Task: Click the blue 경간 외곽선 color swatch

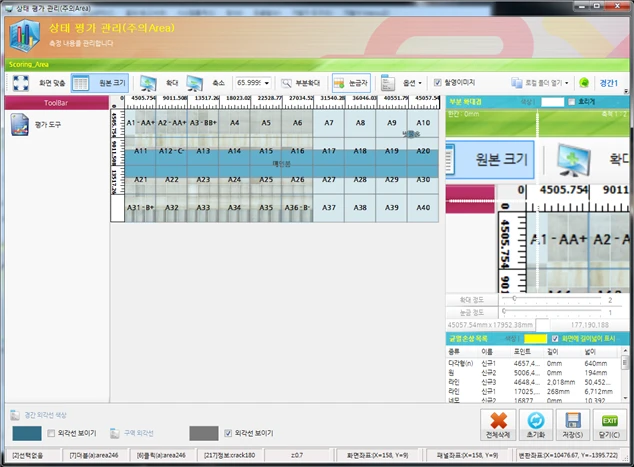Action: point(27,433)
